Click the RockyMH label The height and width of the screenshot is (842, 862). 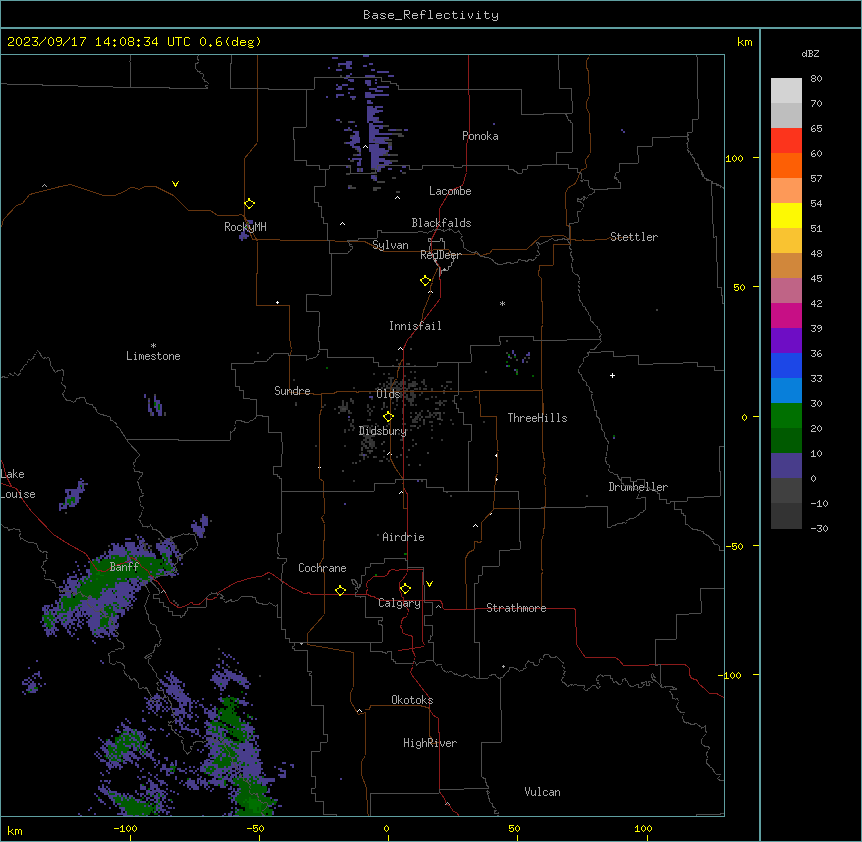point(245,227)
